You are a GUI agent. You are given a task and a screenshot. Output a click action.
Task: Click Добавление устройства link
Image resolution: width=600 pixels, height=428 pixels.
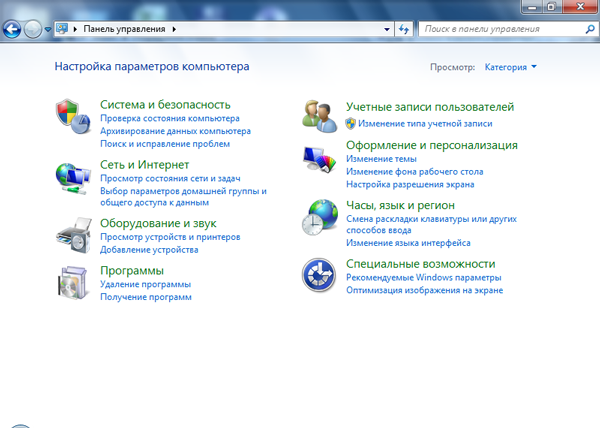coord(149,250)
